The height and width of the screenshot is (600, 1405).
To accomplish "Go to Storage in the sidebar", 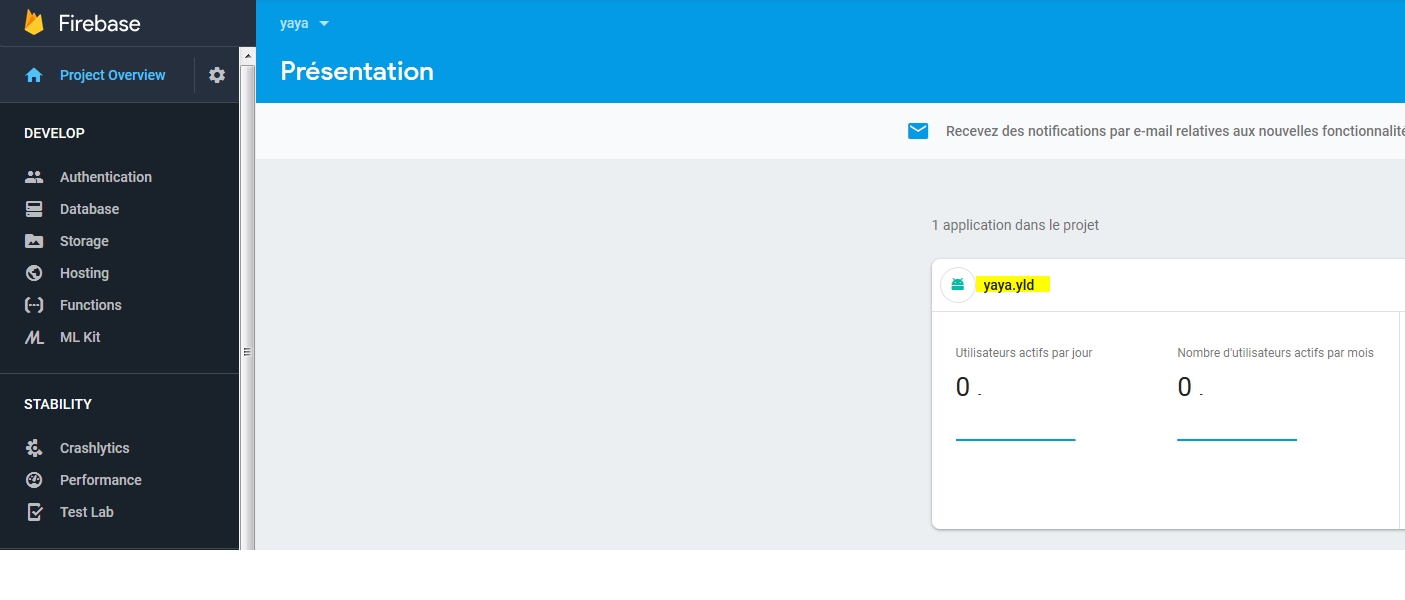I will [84, 241].
